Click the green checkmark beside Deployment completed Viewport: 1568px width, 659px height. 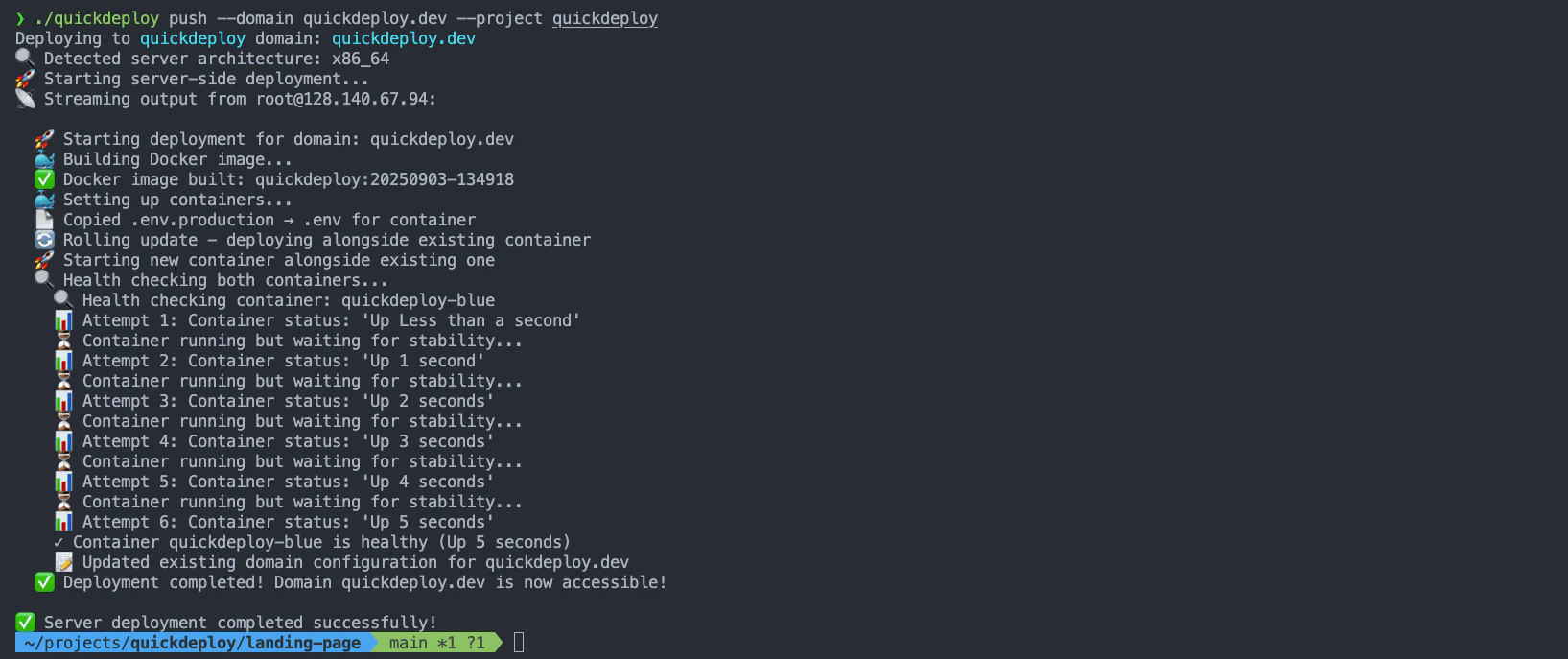44,582
